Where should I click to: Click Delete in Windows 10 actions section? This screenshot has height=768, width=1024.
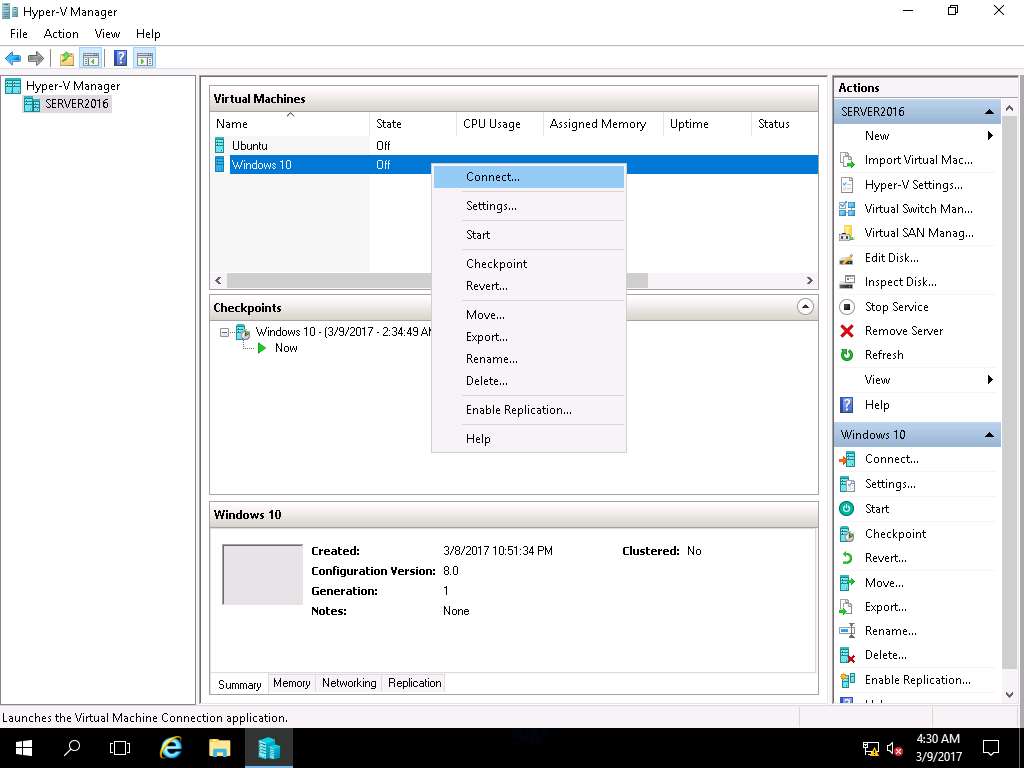tap(886, 655)
